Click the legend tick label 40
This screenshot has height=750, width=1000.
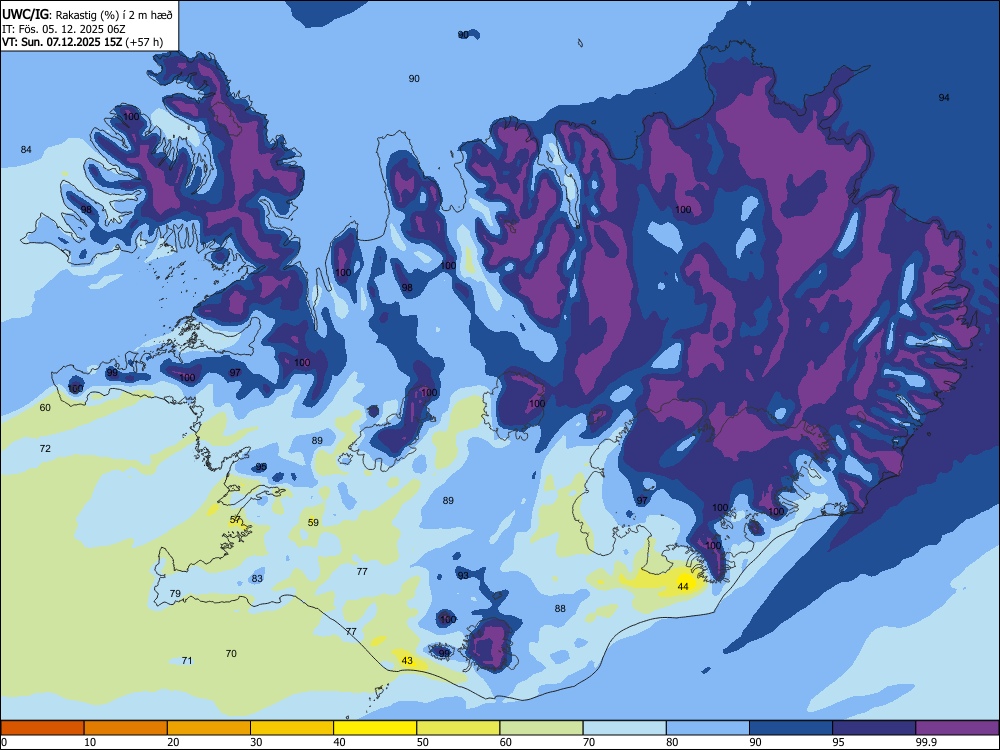click(x=339, y=742)
